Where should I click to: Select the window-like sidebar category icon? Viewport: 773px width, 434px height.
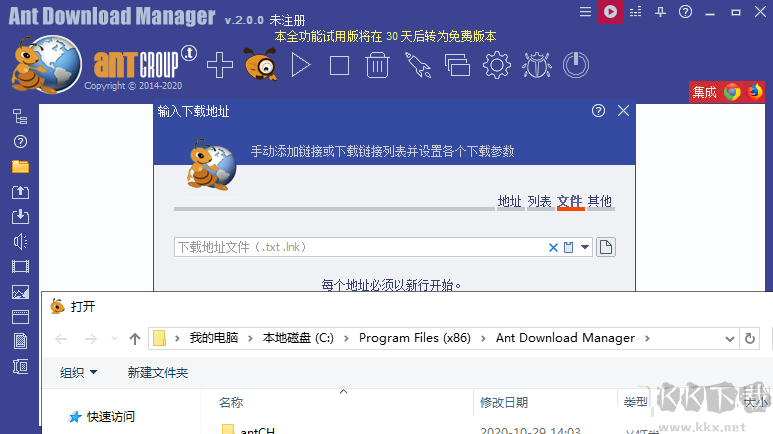(20, 317)
